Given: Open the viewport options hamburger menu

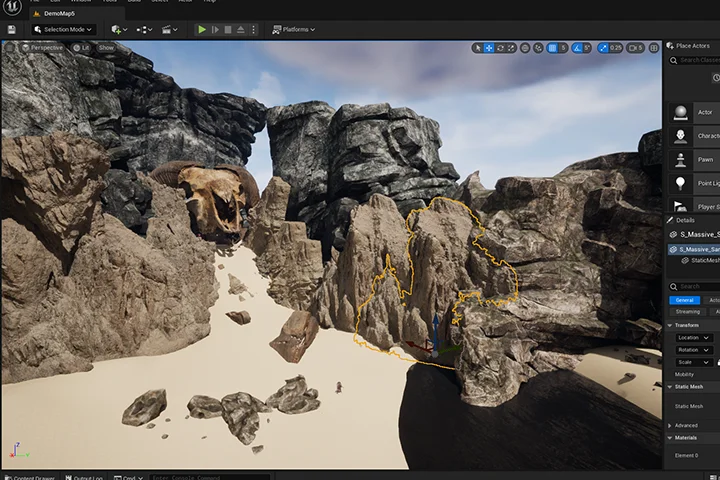Looking at the screenshot, I should [10, 48].
